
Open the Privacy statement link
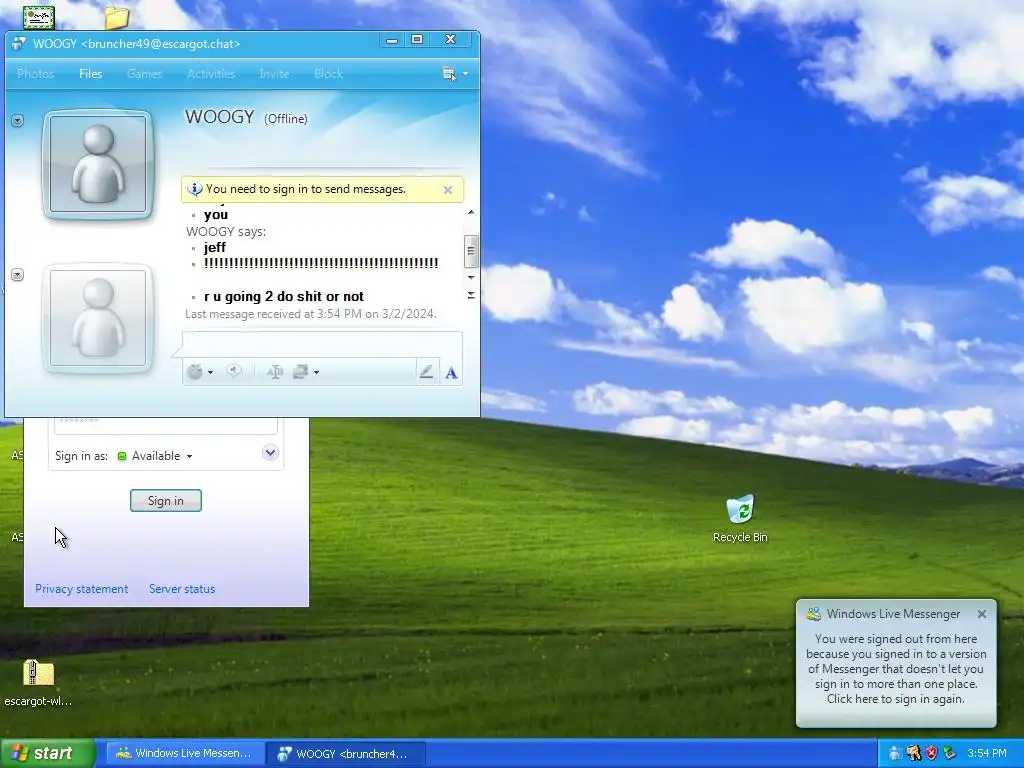(x=82, y=589)
